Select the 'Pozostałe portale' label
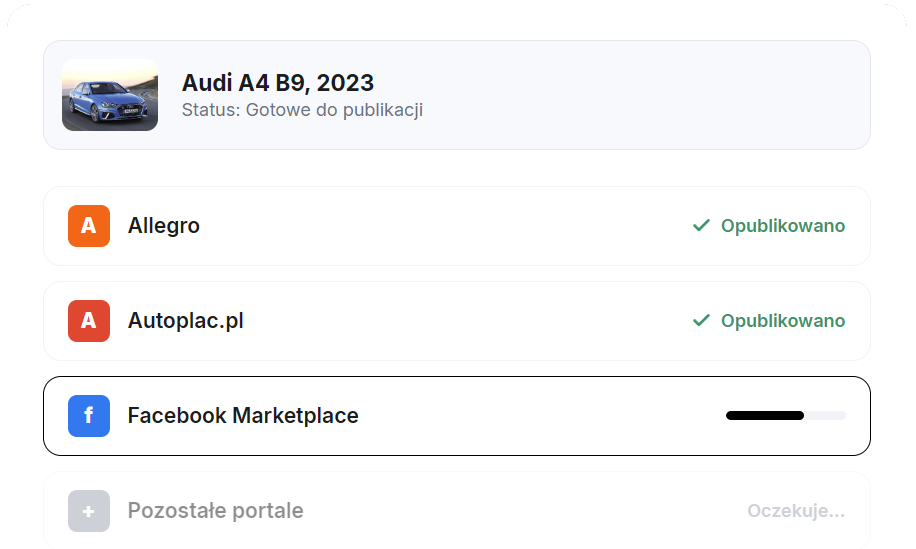This screenshot has width=916, height=549. click(215, 511)
